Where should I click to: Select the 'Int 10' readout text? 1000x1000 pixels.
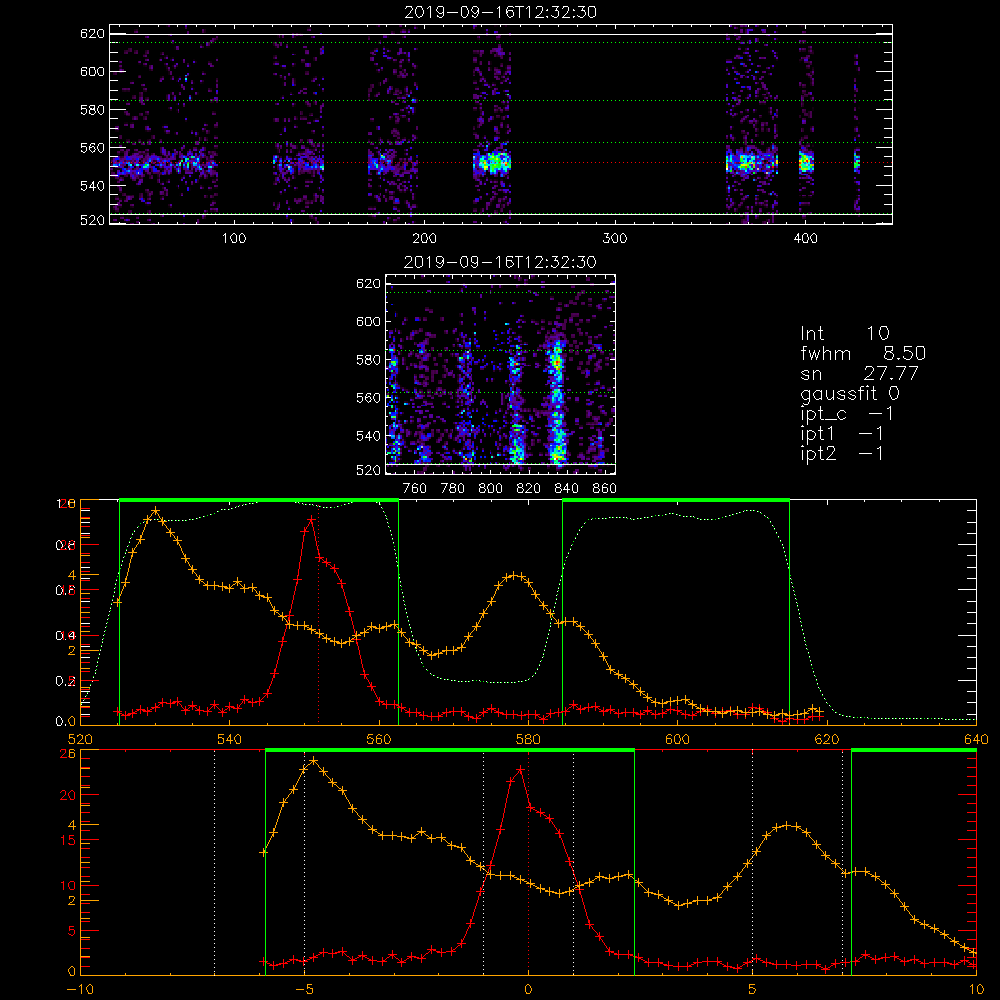(844, 334)
